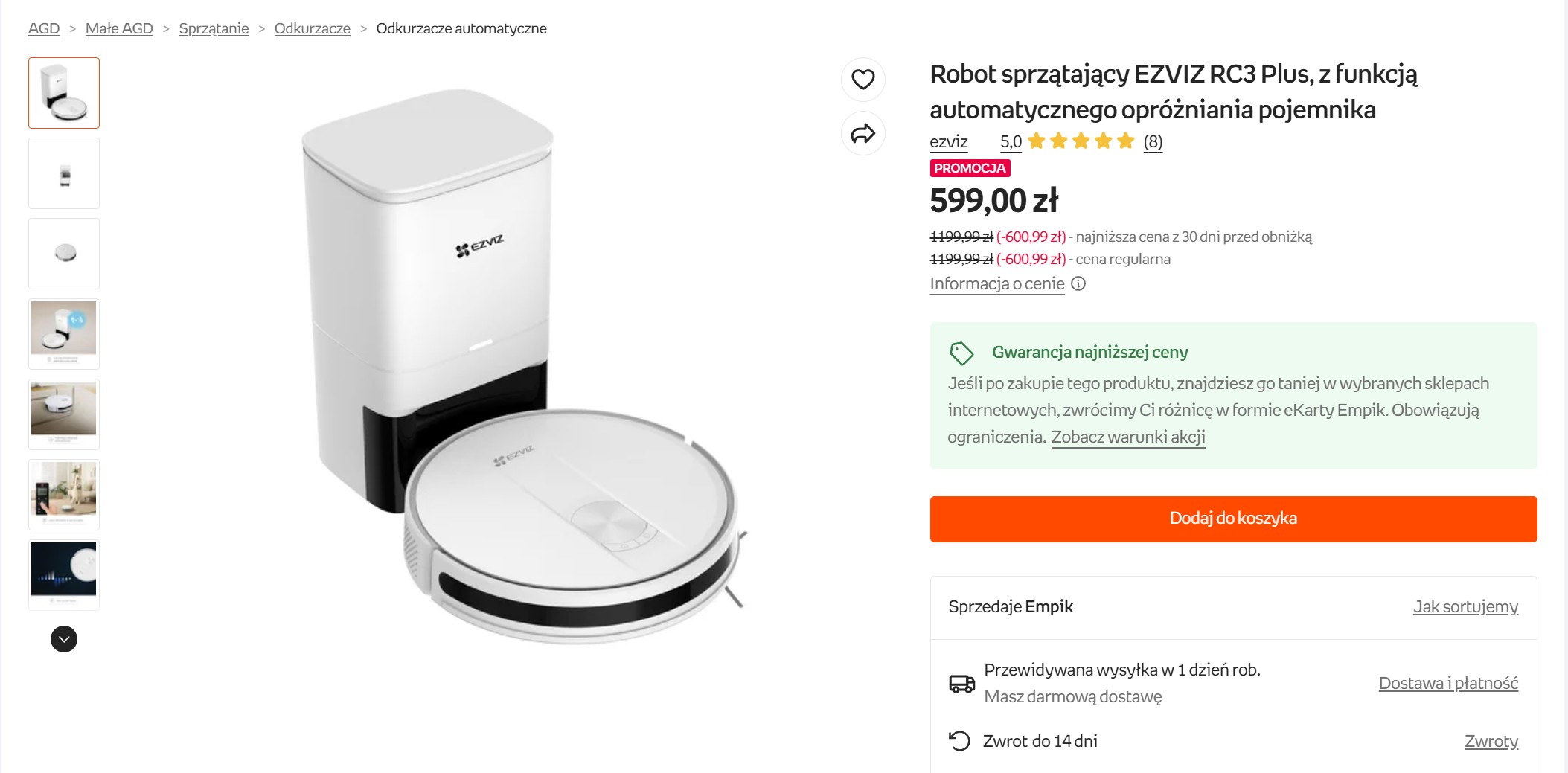
Task: Open the Jak sortujemy link
Action: [x=1465, y=606]
